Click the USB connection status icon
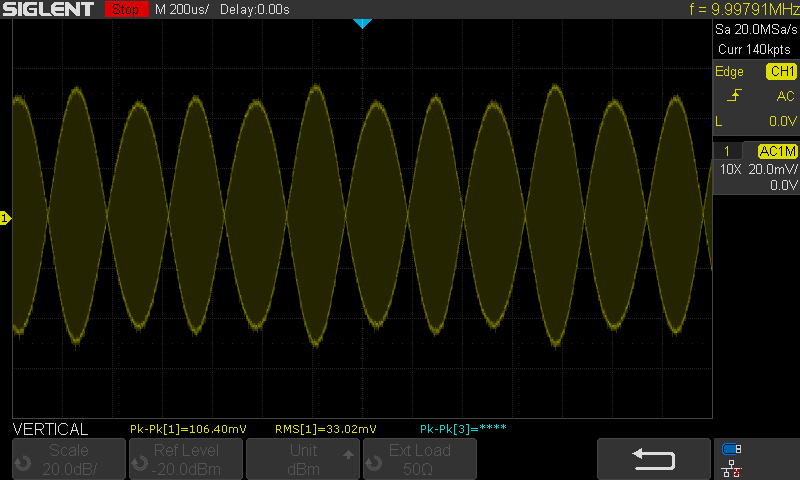Viewport: 800px width, 480px height. [x=732, y=449]
